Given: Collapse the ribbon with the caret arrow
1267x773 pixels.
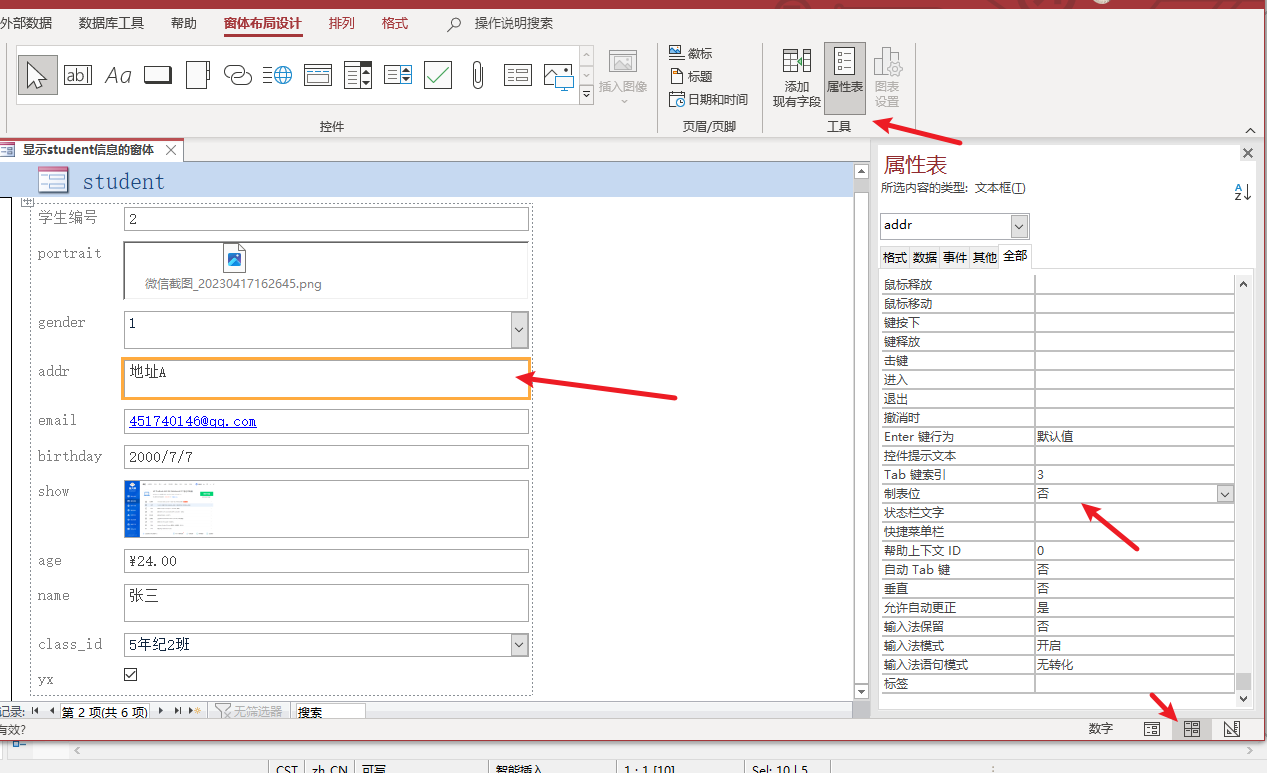Looking at the screenshot, I should click(1250, 130).
